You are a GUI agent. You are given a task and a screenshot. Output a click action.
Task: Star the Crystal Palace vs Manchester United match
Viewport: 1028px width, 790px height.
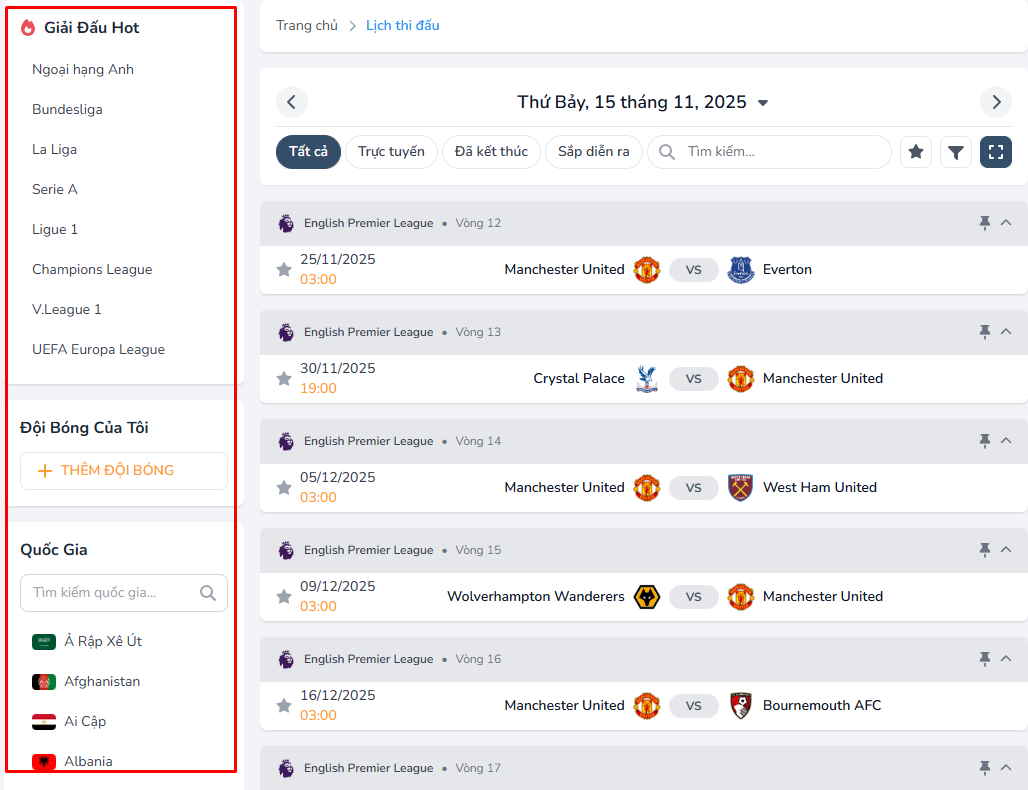click(284, 379)
